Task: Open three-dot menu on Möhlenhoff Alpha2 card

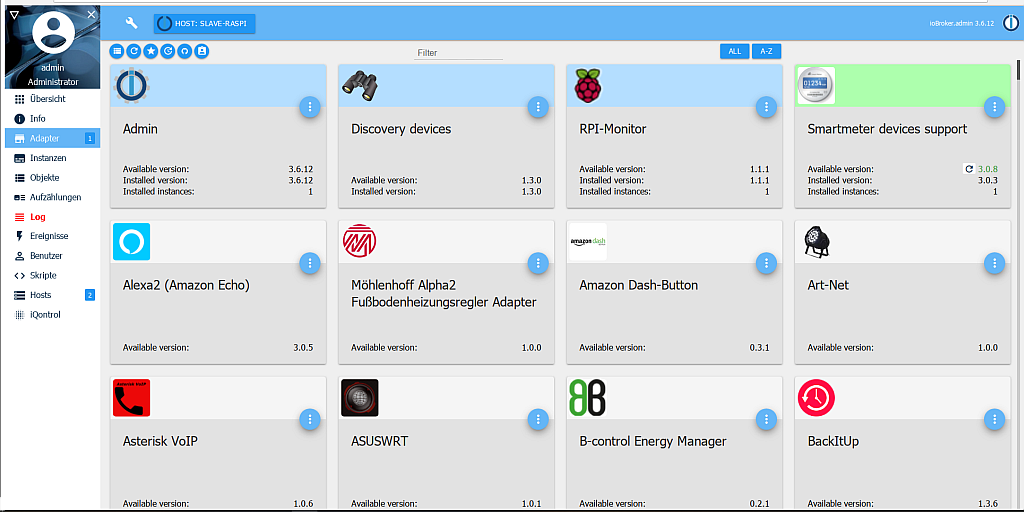Action: click(537, 263)
